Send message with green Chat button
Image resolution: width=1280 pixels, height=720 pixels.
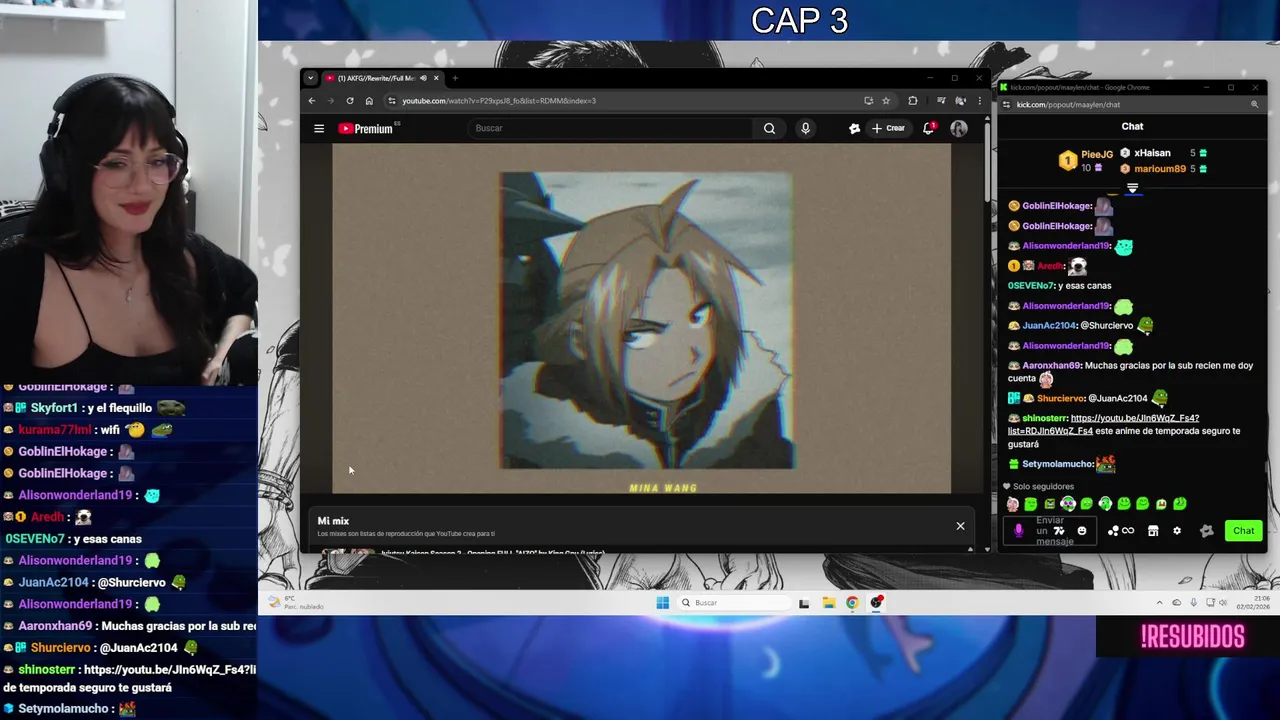[1243, 531]
